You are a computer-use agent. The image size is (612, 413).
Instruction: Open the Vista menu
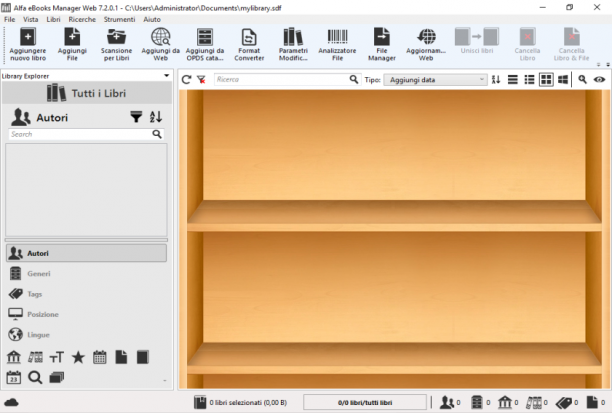click(30, 19)
